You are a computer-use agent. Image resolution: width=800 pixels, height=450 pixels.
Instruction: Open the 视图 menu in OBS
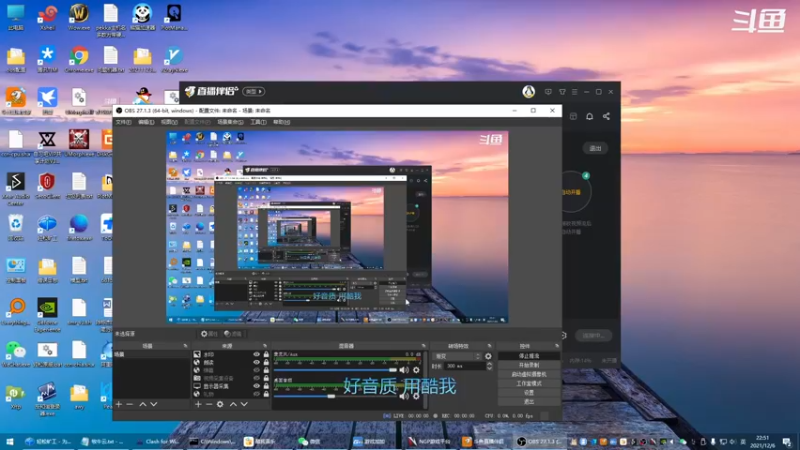(169, 122)
